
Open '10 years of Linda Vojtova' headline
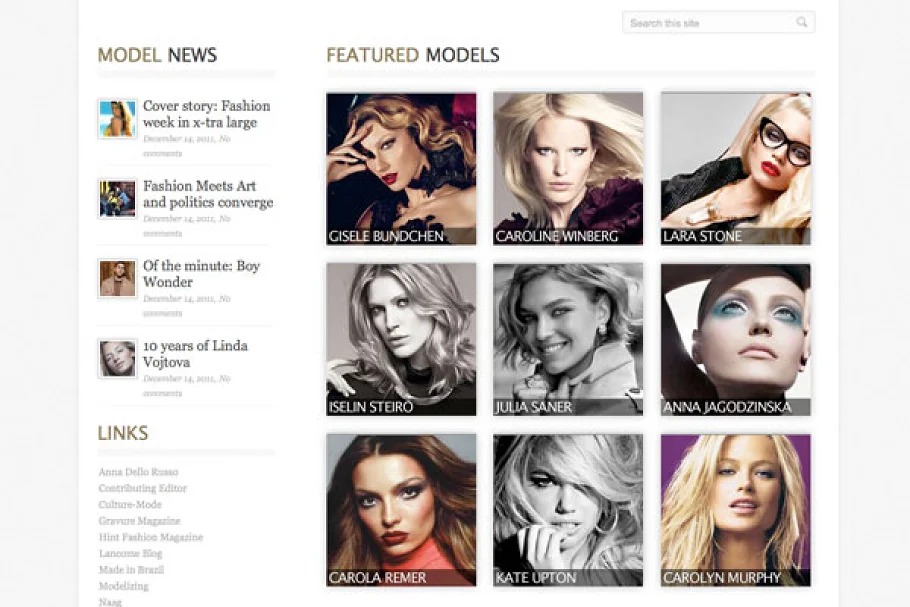click(x=195, y=354)
